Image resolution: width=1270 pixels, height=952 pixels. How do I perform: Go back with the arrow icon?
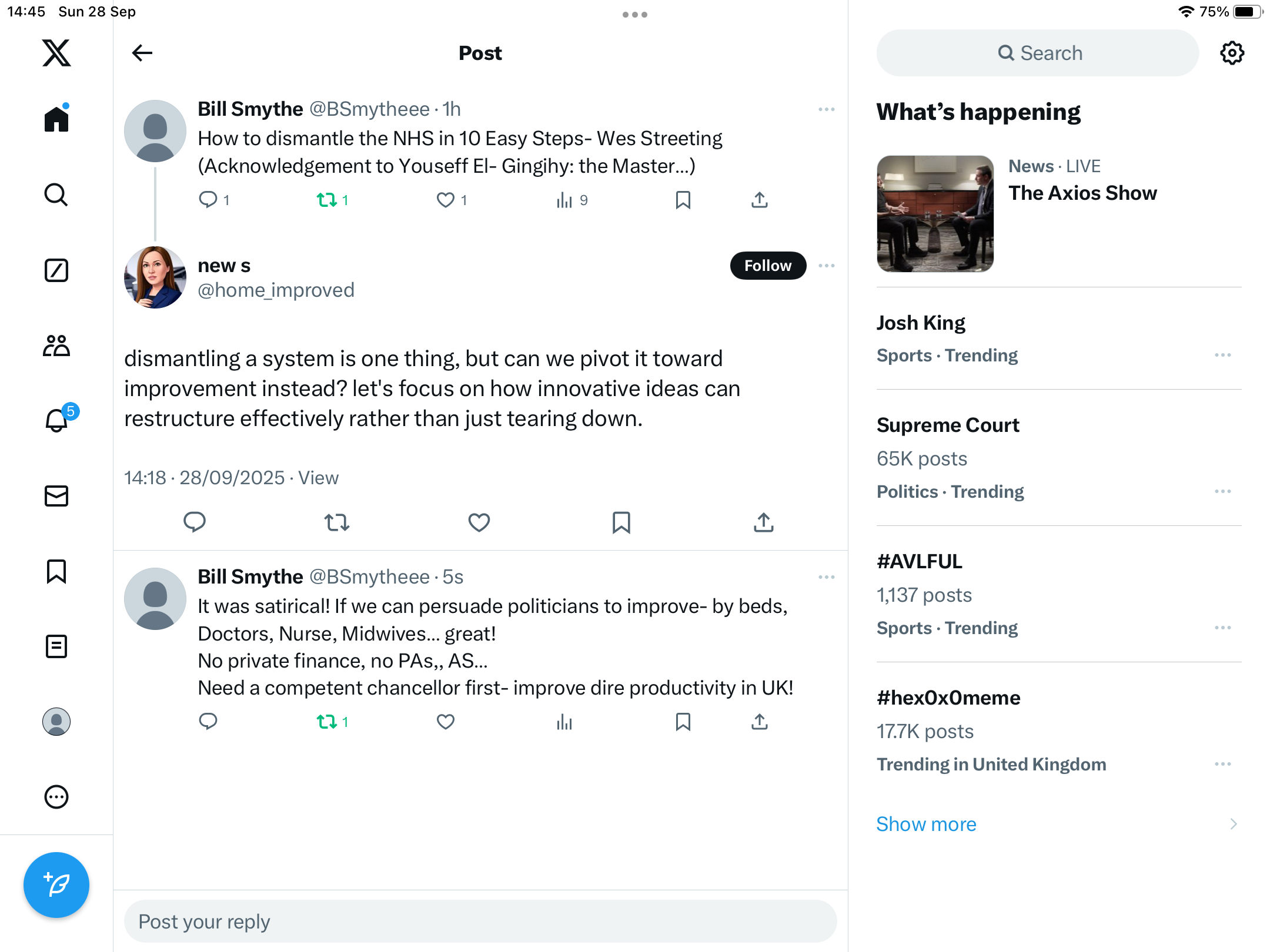coord(142,53)
